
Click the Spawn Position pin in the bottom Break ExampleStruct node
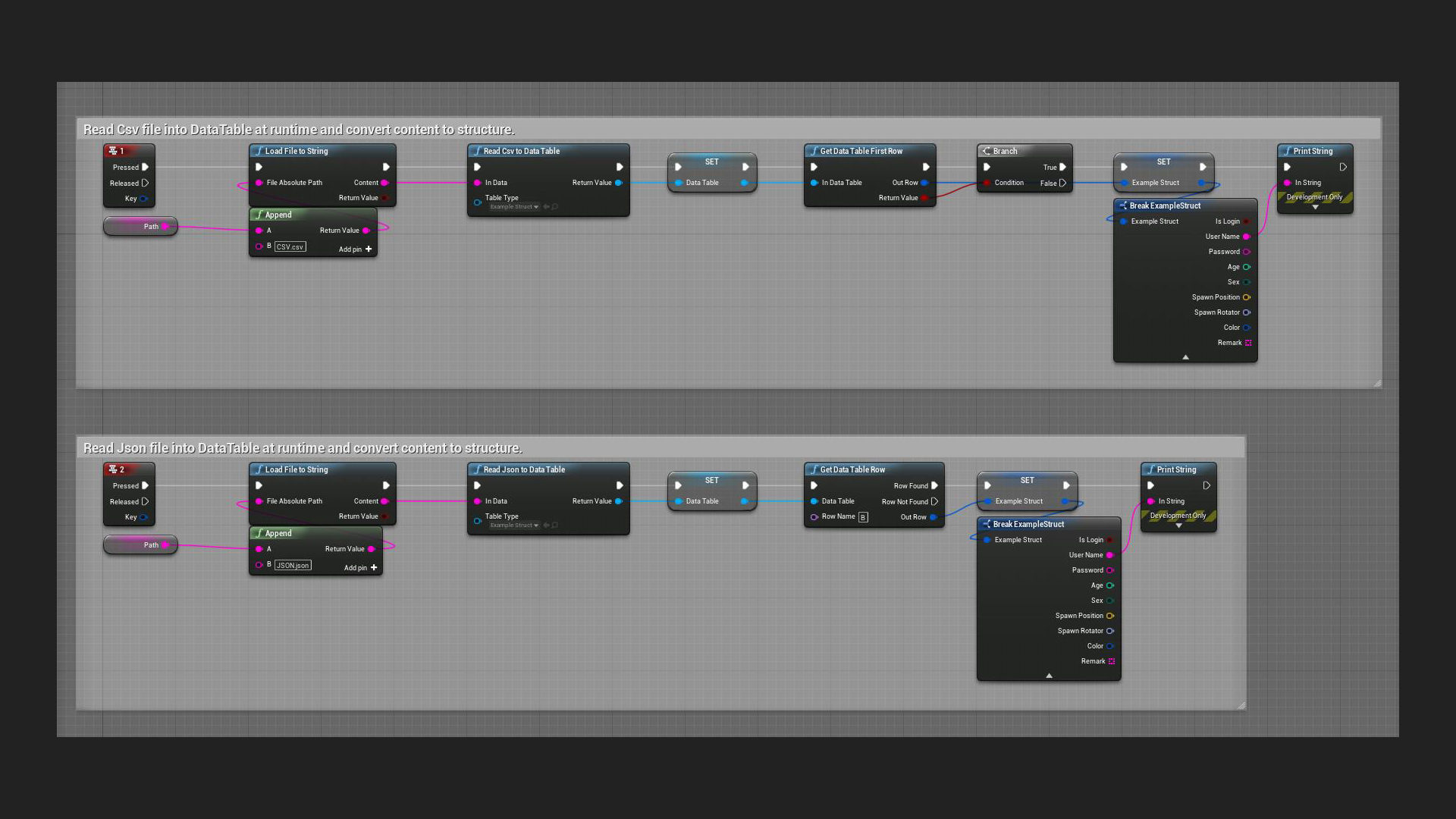(x=1110, y=616)
